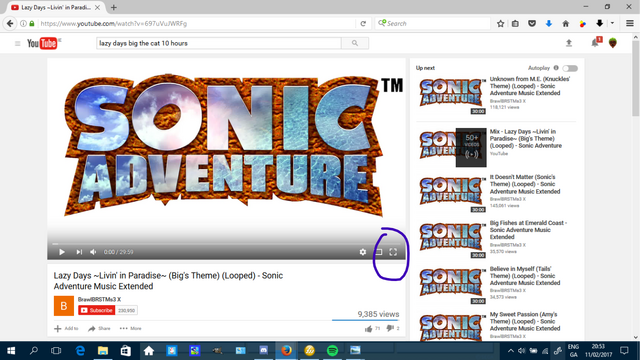Bookmark this page with the star

[500, 24]
